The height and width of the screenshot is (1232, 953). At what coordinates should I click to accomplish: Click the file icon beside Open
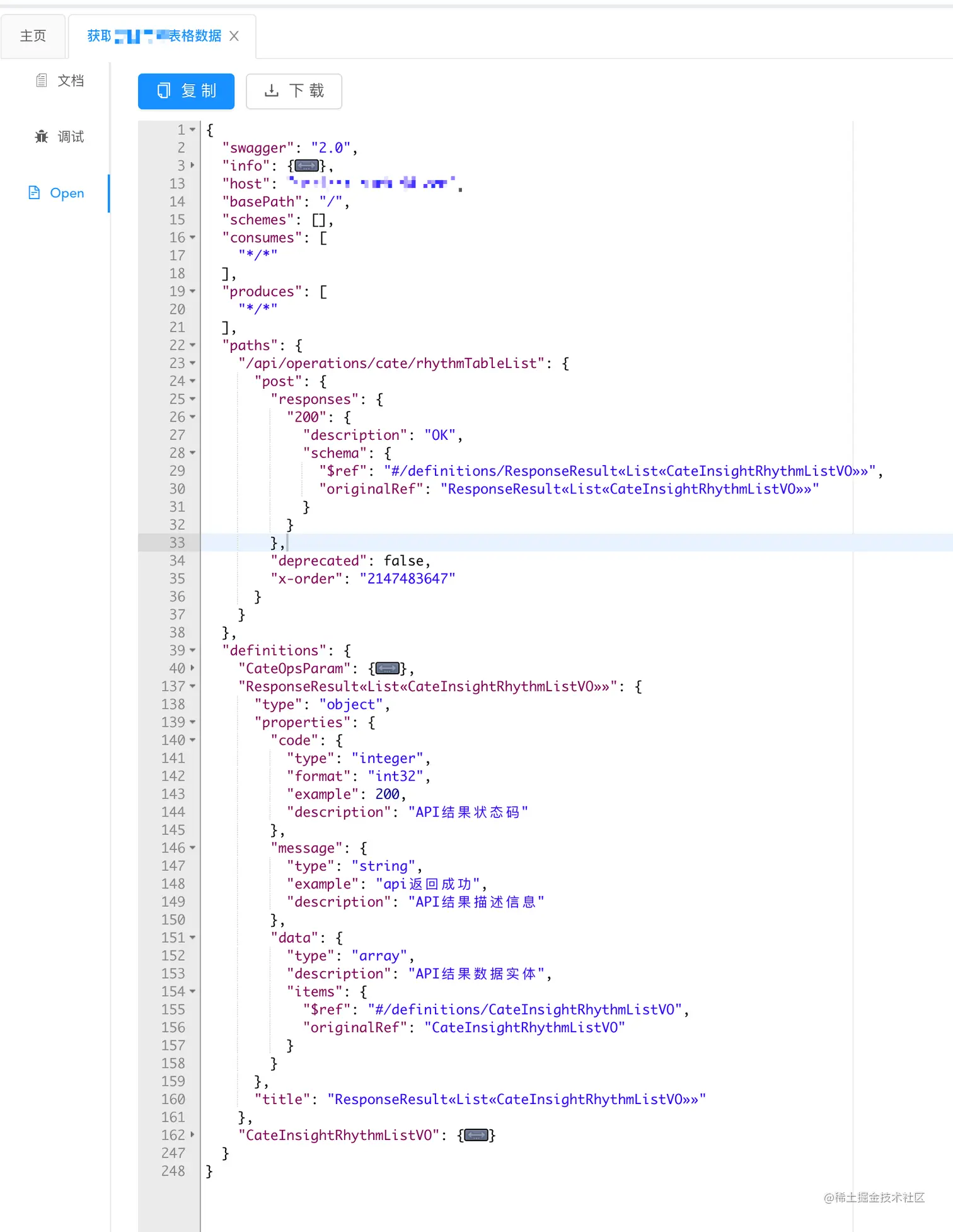click(35, 193)
